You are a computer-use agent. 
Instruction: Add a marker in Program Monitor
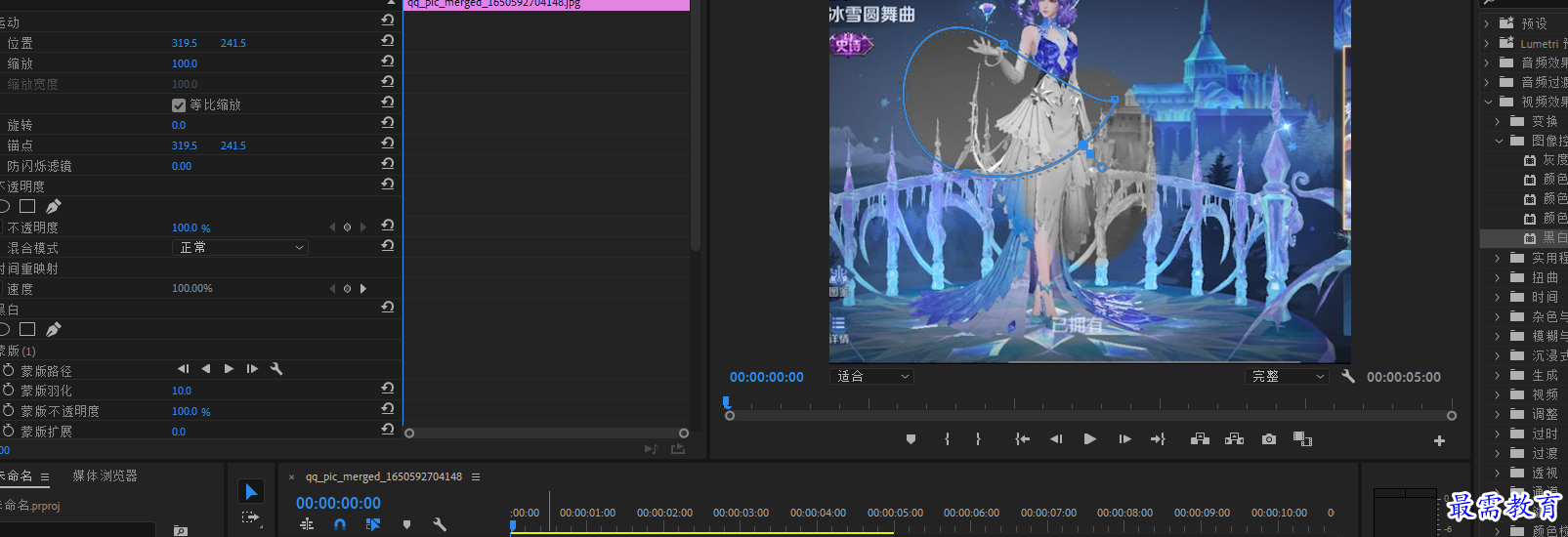(x=911, y=439)
